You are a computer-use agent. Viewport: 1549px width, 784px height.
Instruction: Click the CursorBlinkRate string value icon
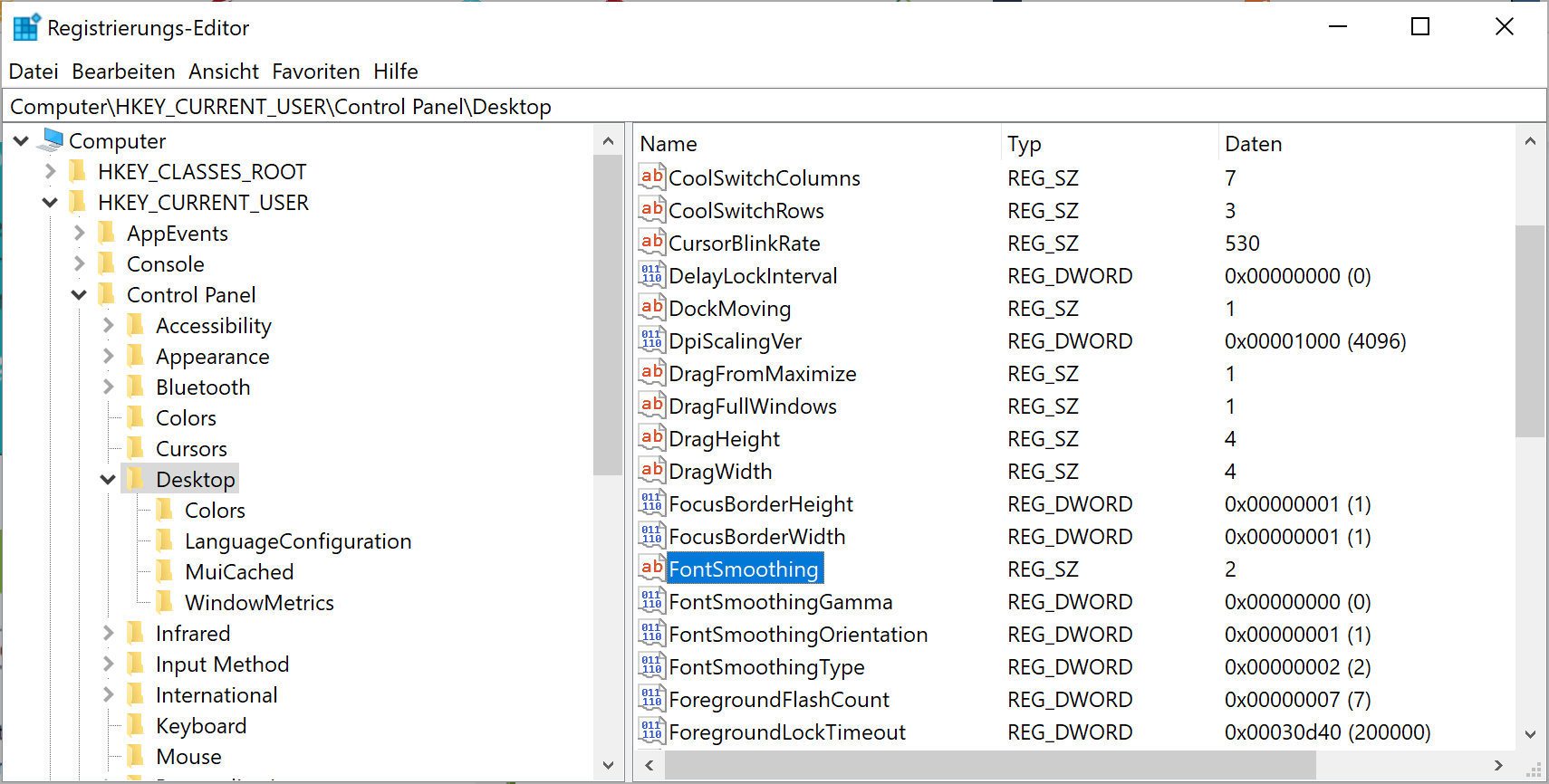652,242
